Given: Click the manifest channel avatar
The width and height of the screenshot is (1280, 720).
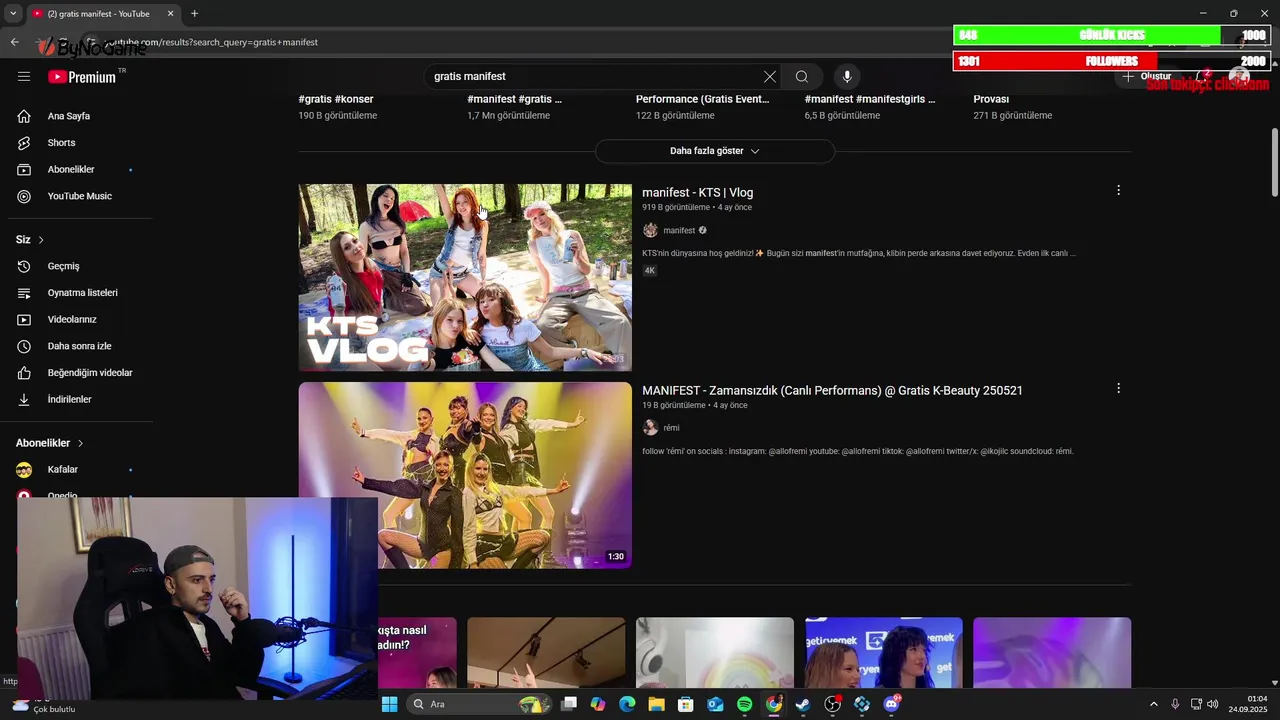Looking at the screenshot, I should (650, 230).
